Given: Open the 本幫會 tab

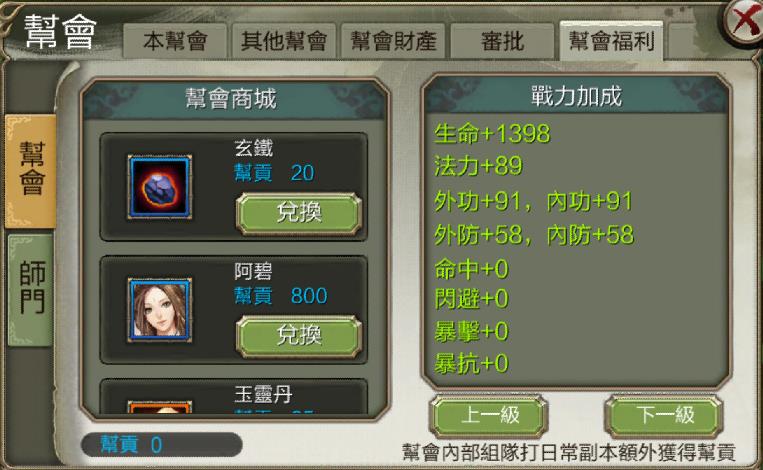Looking at the screenshot, I should [175, 41].
